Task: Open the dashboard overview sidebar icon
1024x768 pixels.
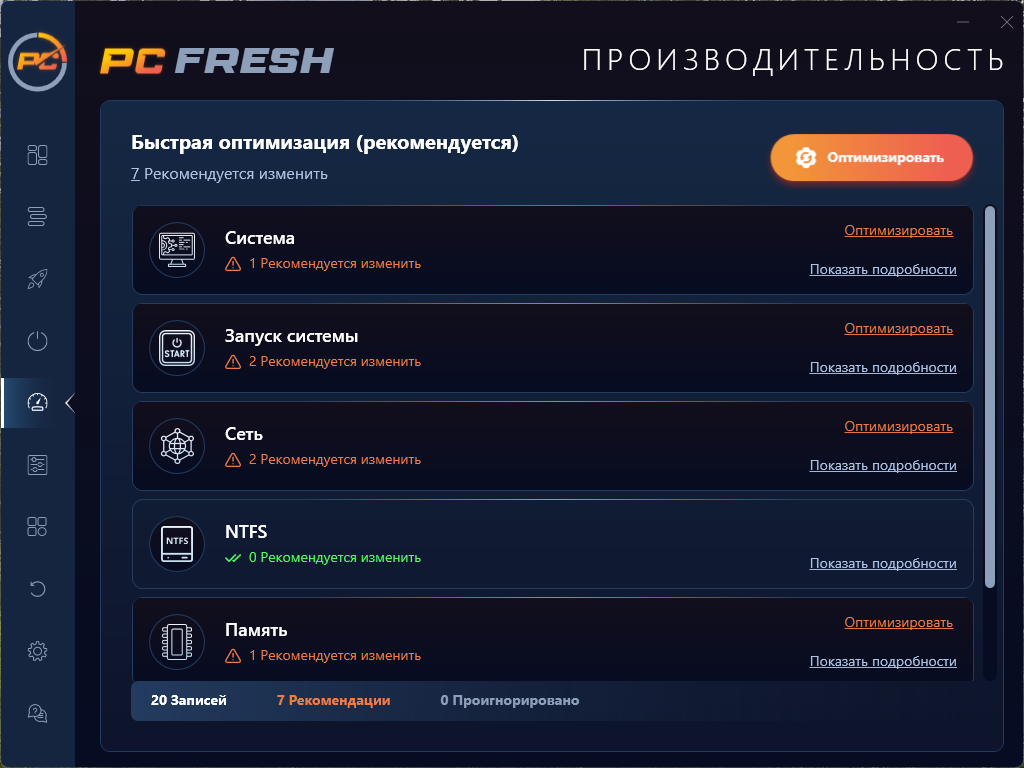Action: pos(37,155)
